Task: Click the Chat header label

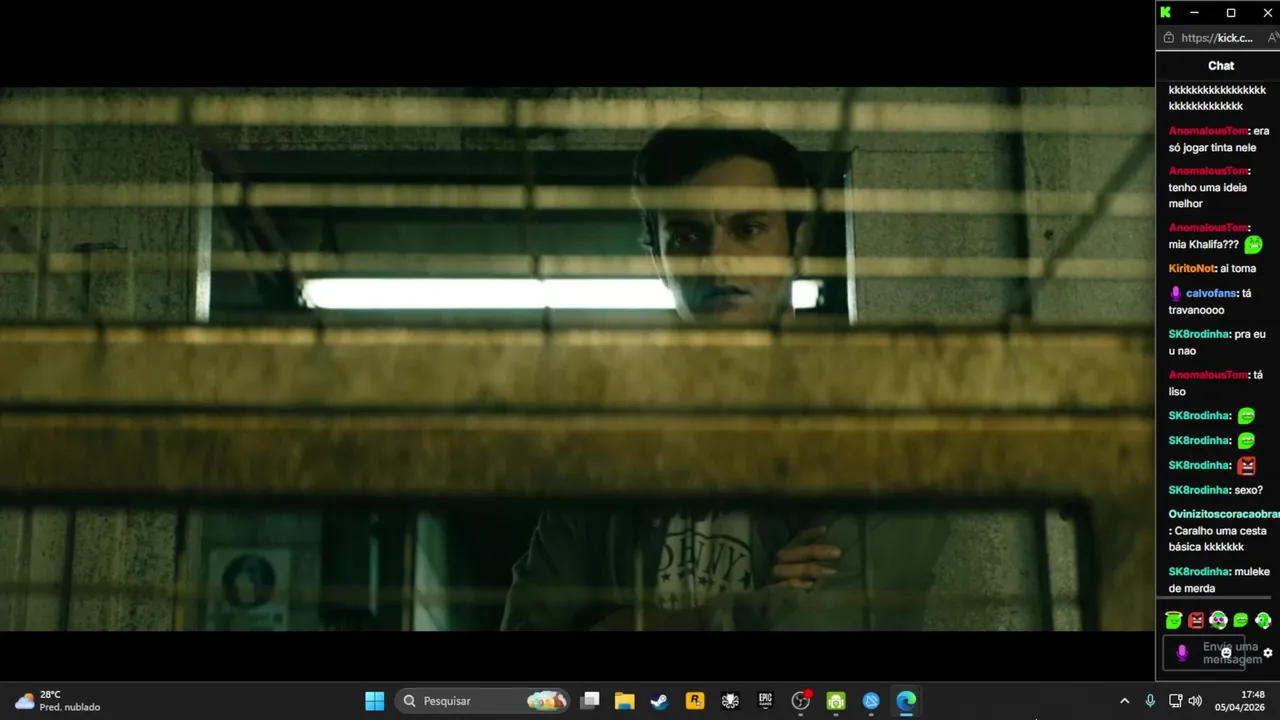Action: point(1221,65)
